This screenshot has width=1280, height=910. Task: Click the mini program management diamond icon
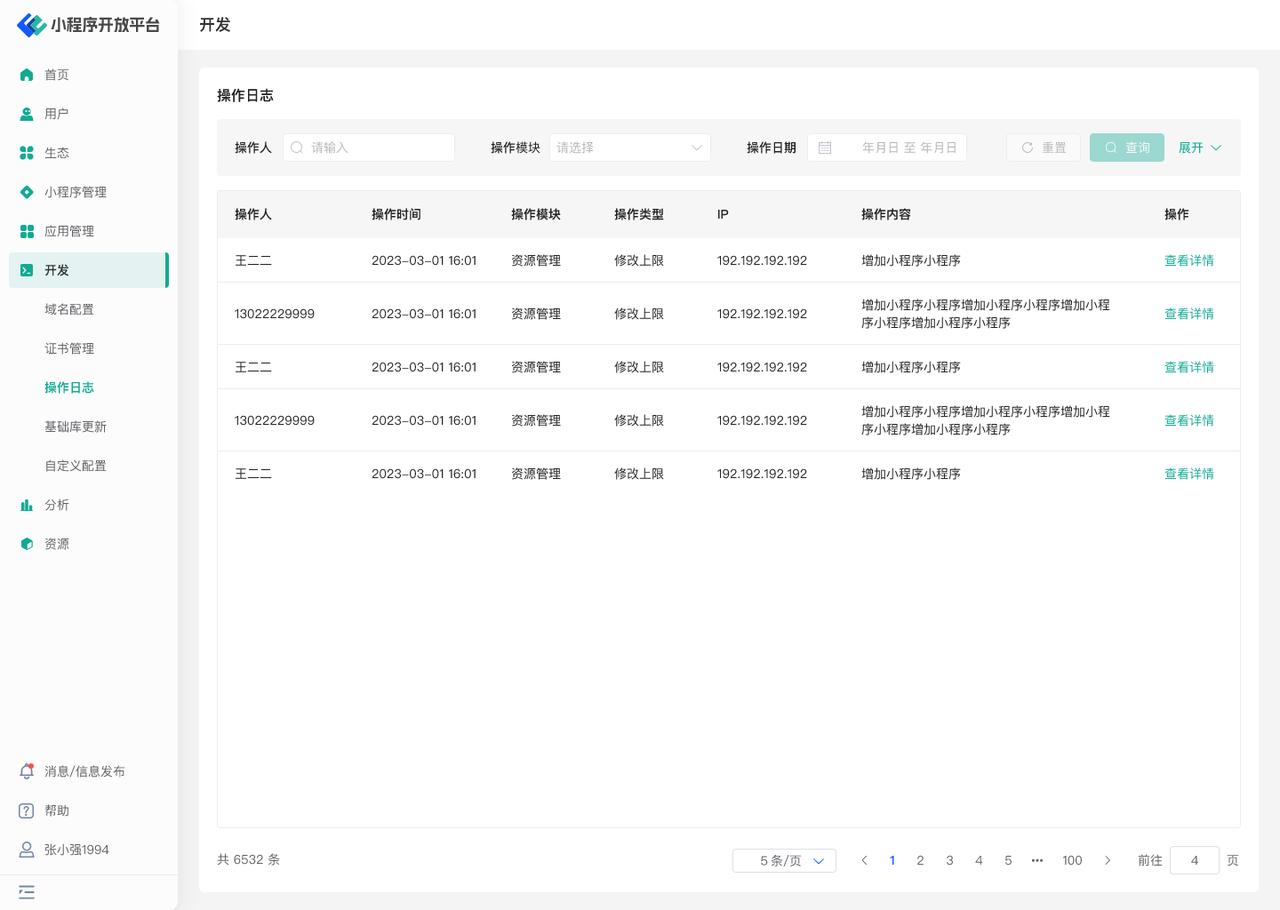(x=27, y=192)
